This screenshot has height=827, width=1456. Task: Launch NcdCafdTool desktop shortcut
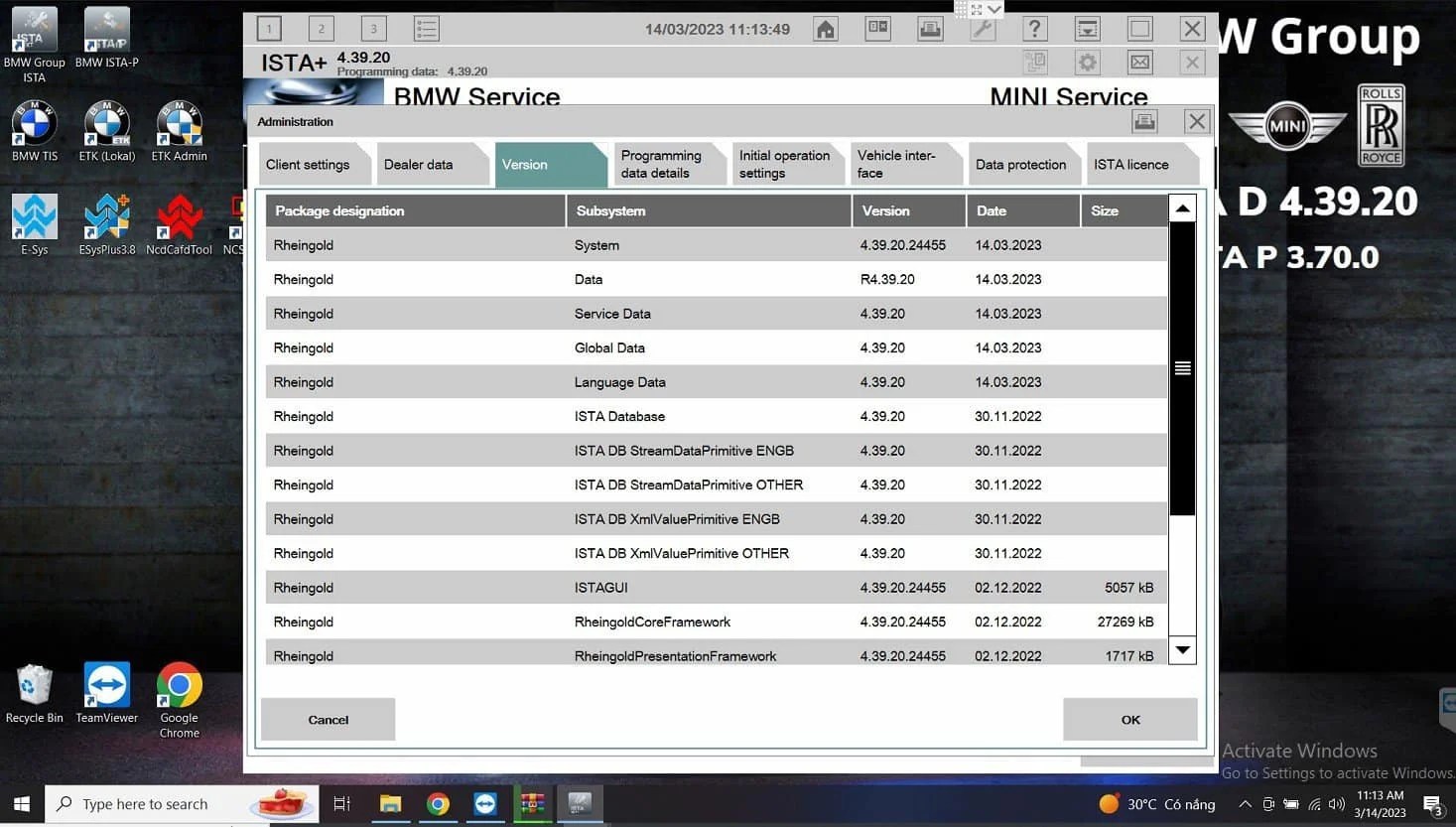[180, 224]
